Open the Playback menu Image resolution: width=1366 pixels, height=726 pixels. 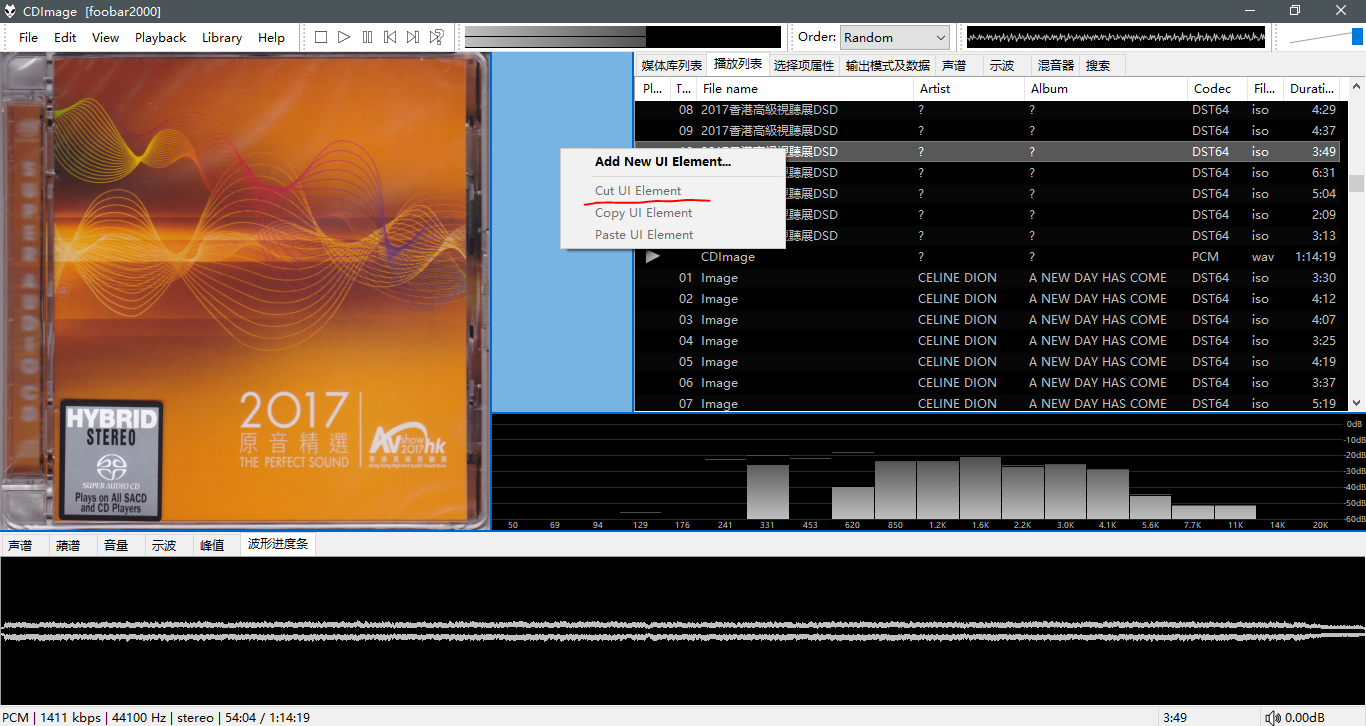[x=160, y=37]
